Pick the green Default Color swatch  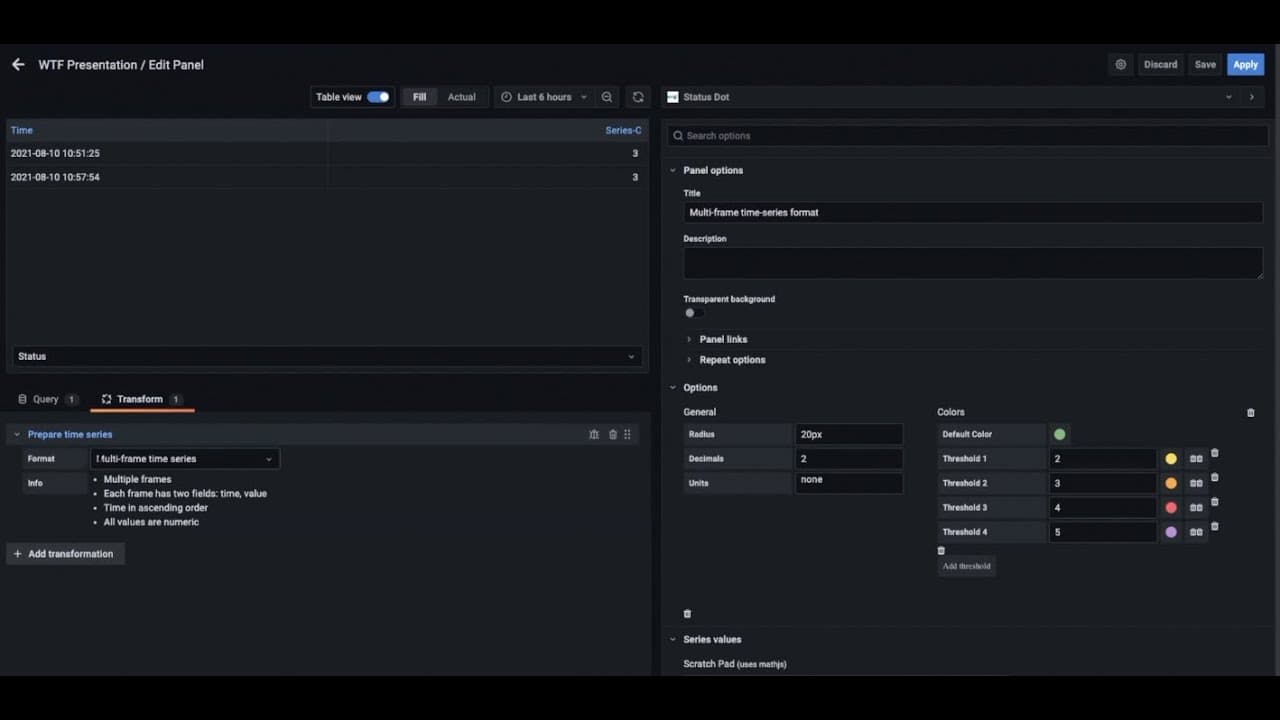(x=1059, y=434)
